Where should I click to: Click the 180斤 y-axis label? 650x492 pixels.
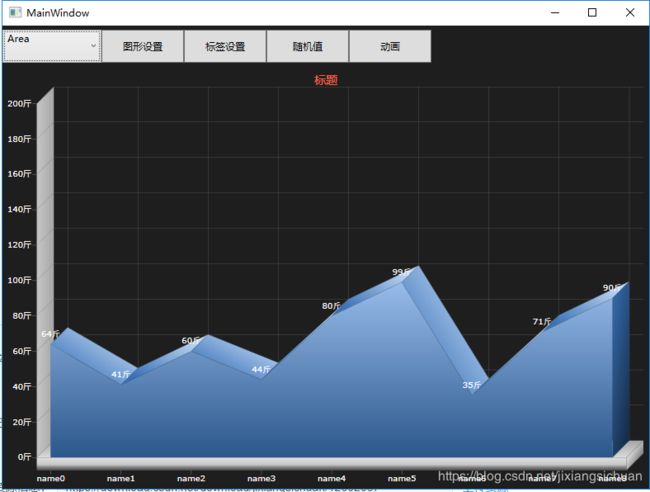point(19,138)
